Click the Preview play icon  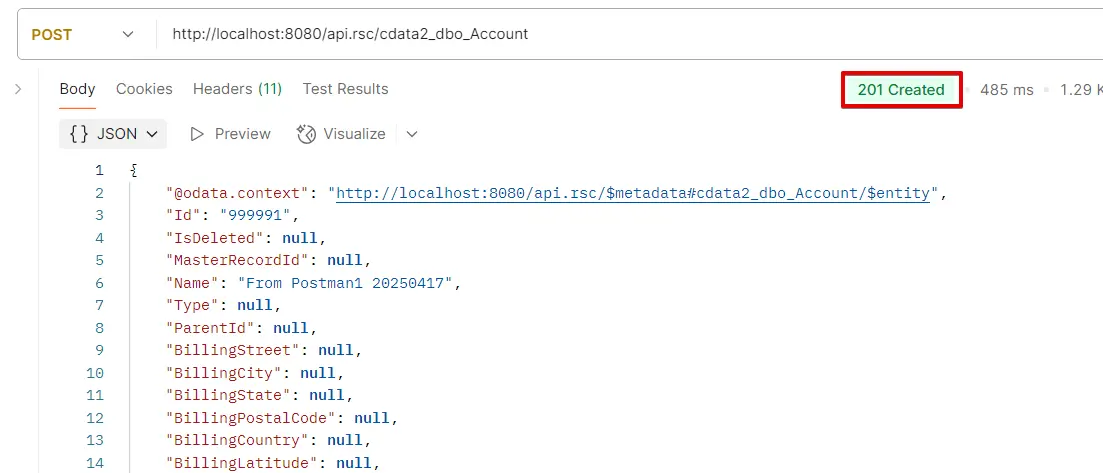click(197, 134)
